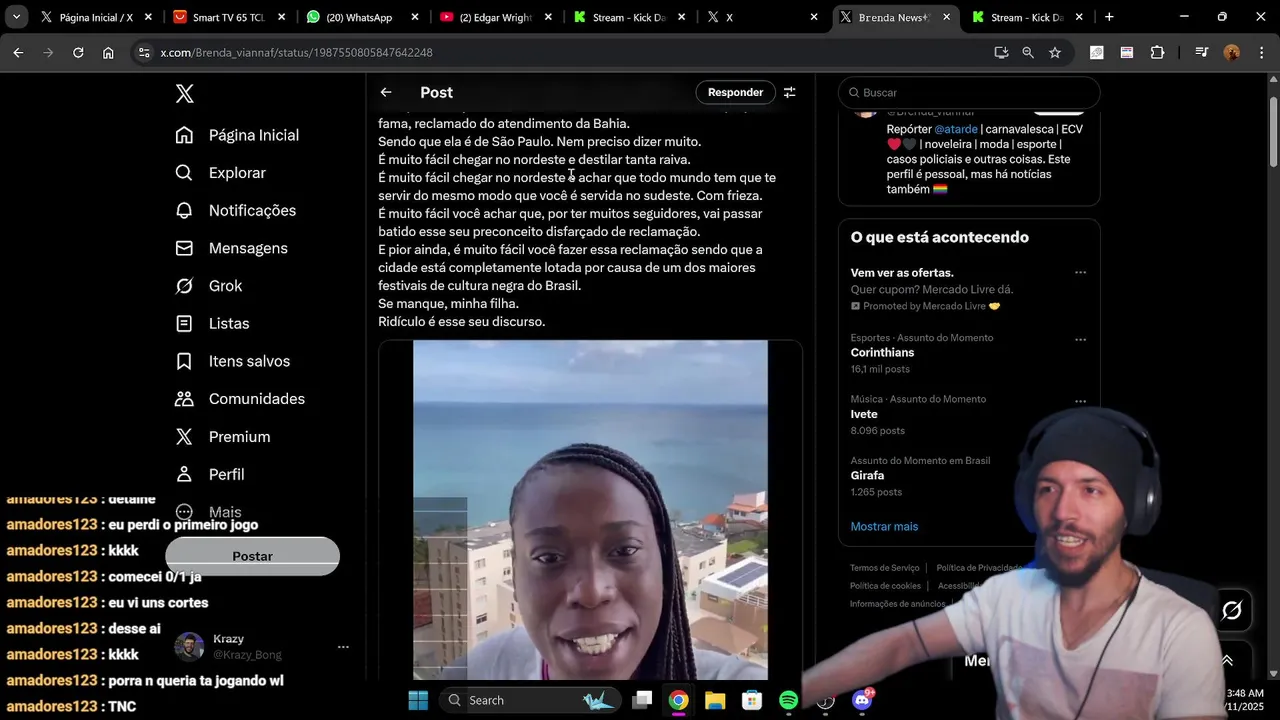The width and height of the screenshot is (1280, 720).
Task: Open the Perfil person icon
Action: tap(184, 474)
